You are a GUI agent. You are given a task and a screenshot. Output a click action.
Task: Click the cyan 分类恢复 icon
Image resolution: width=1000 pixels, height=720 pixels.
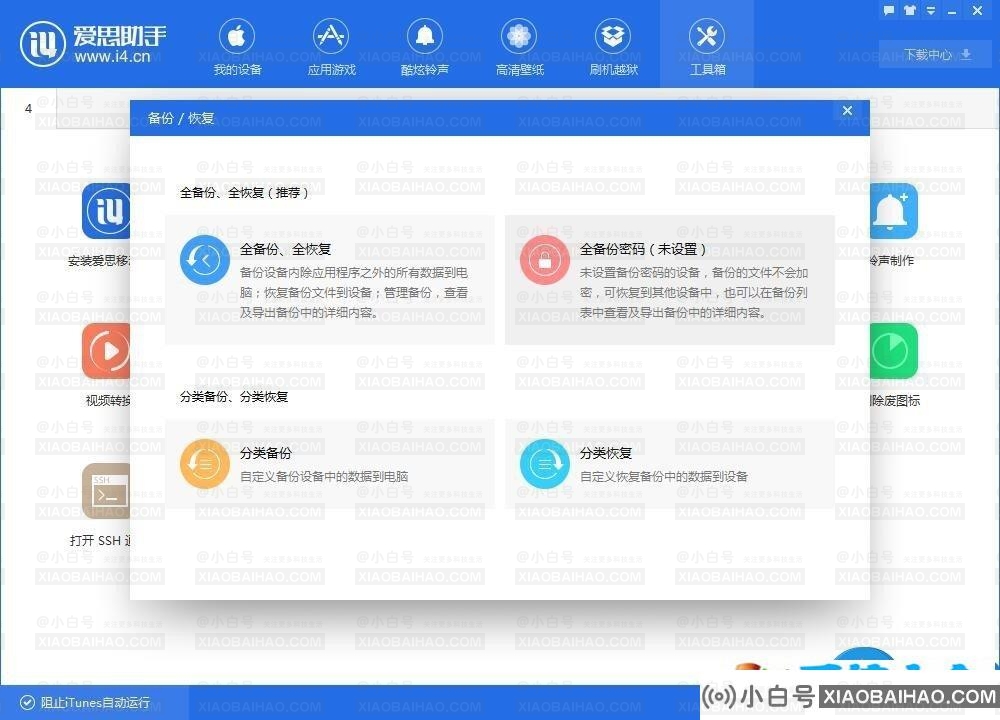coord(545,464)
